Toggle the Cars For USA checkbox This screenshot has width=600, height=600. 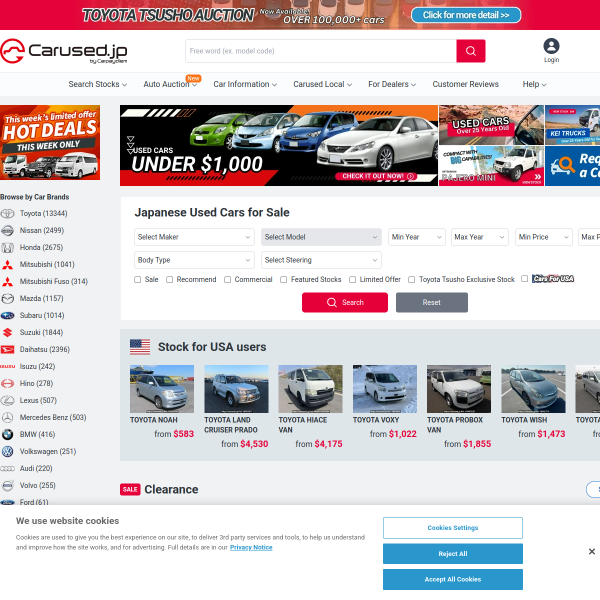coord(525,279)
